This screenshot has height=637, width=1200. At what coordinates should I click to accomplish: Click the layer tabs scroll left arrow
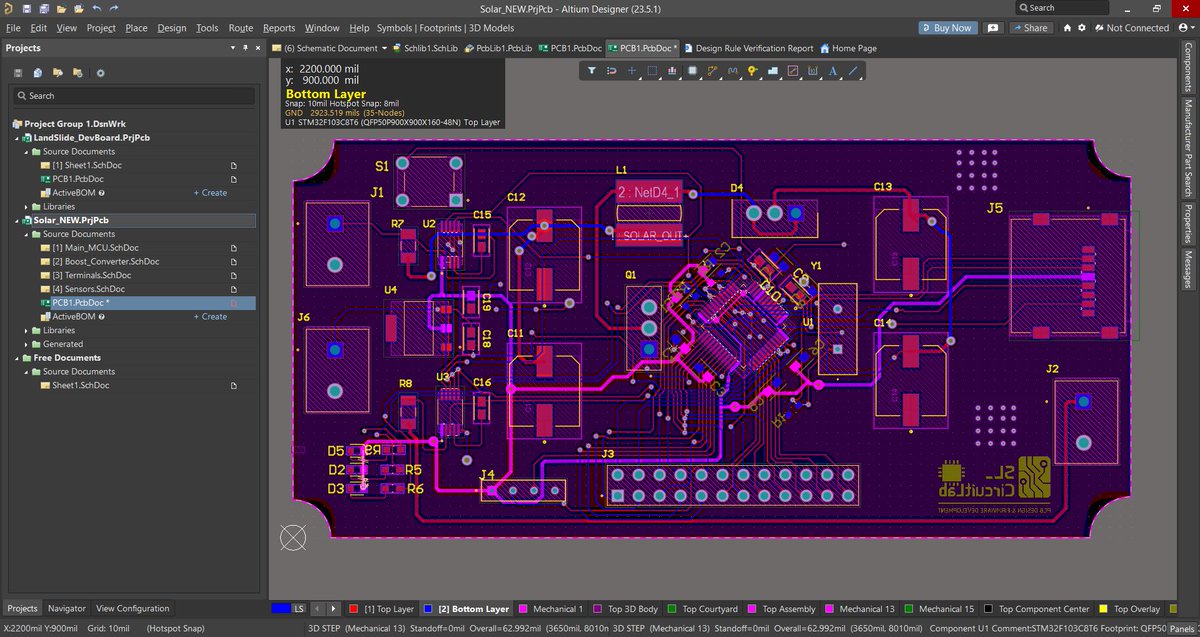coord(317,608)
